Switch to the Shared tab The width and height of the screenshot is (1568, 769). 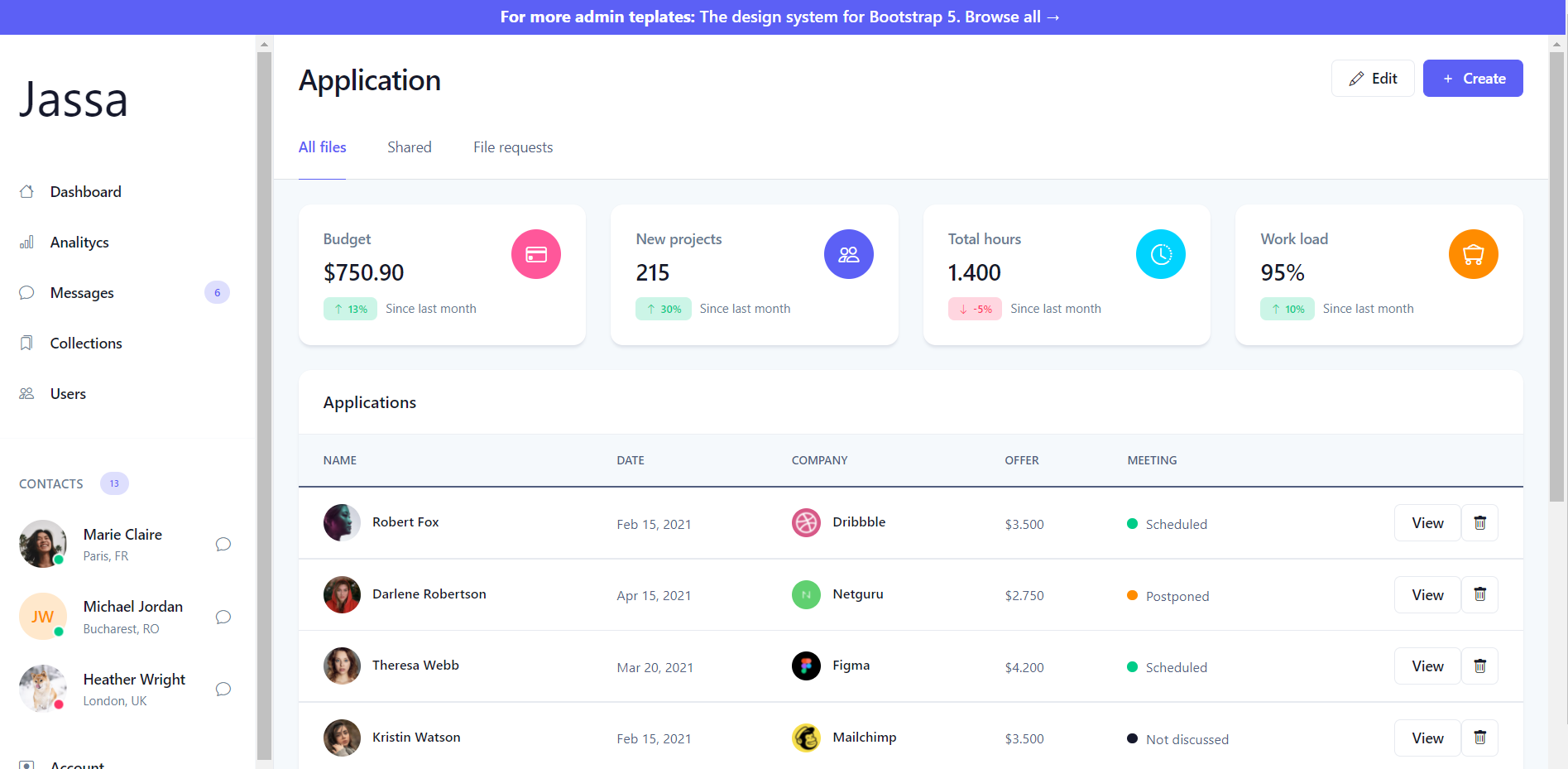409,147
